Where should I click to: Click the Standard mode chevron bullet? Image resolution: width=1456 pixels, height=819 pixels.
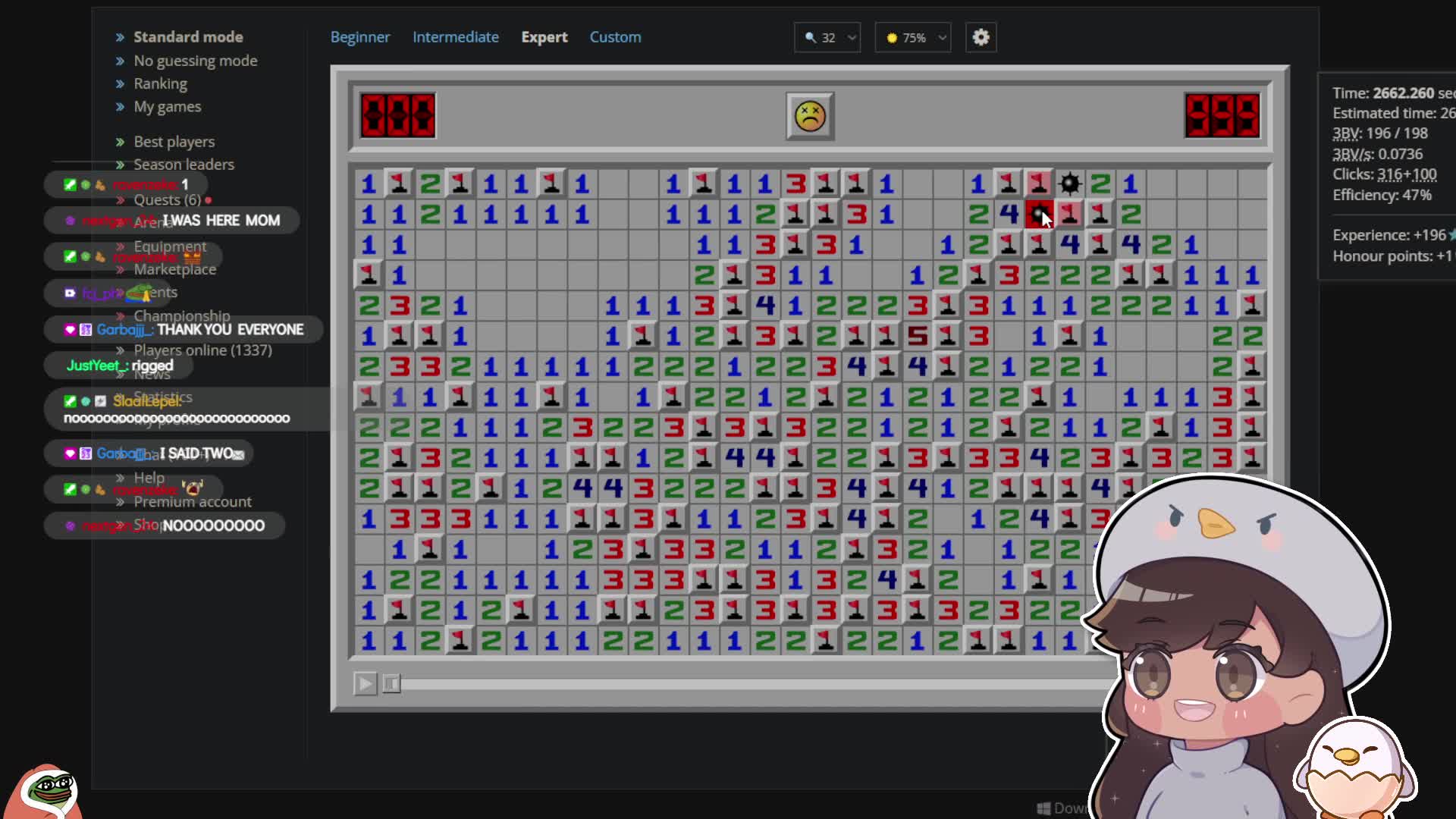(120, 37)
